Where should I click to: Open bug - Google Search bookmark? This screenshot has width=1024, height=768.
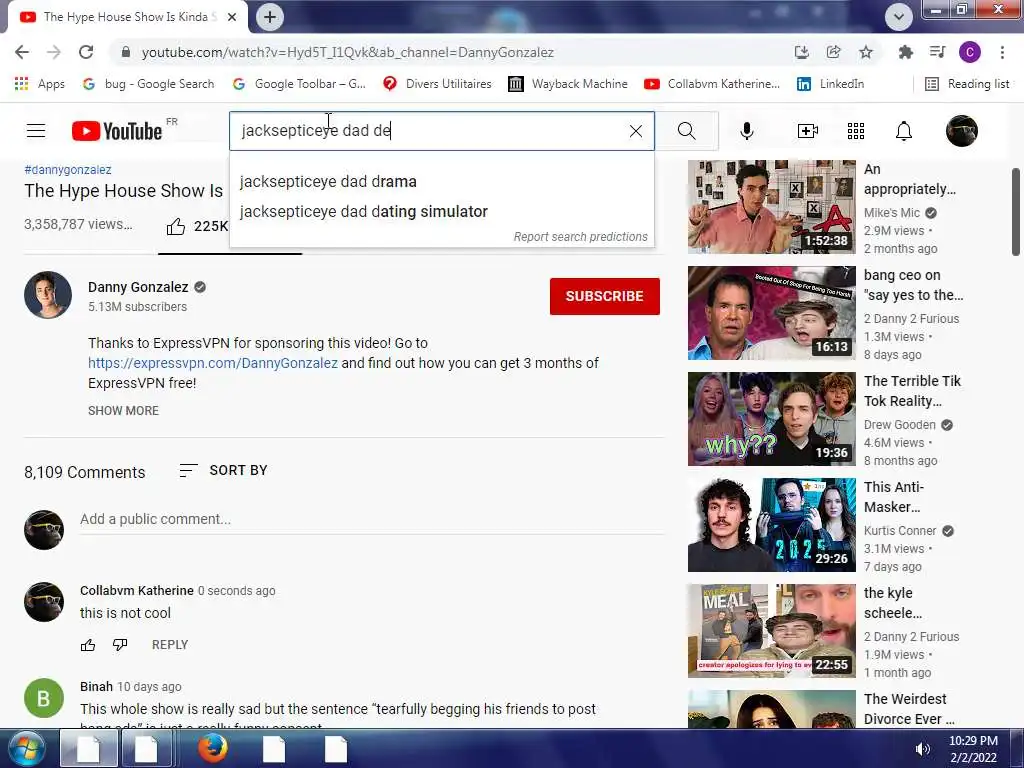(149, 84)
